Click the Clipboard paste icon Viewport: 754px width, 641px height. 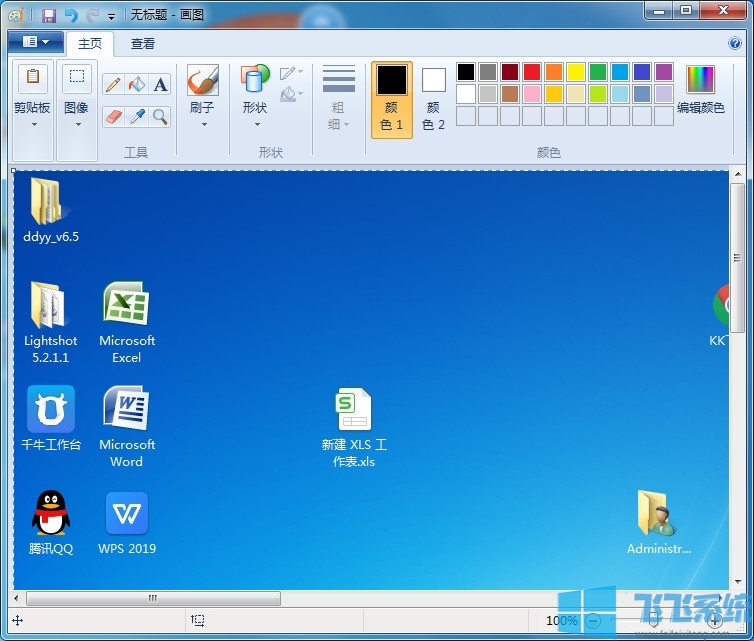click(33, 78)
